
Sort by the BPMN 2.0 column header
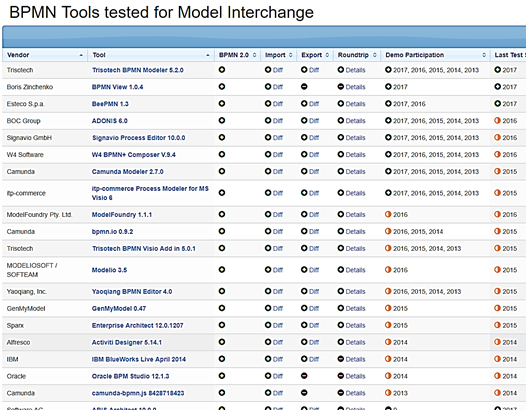[x=238, y=55]
